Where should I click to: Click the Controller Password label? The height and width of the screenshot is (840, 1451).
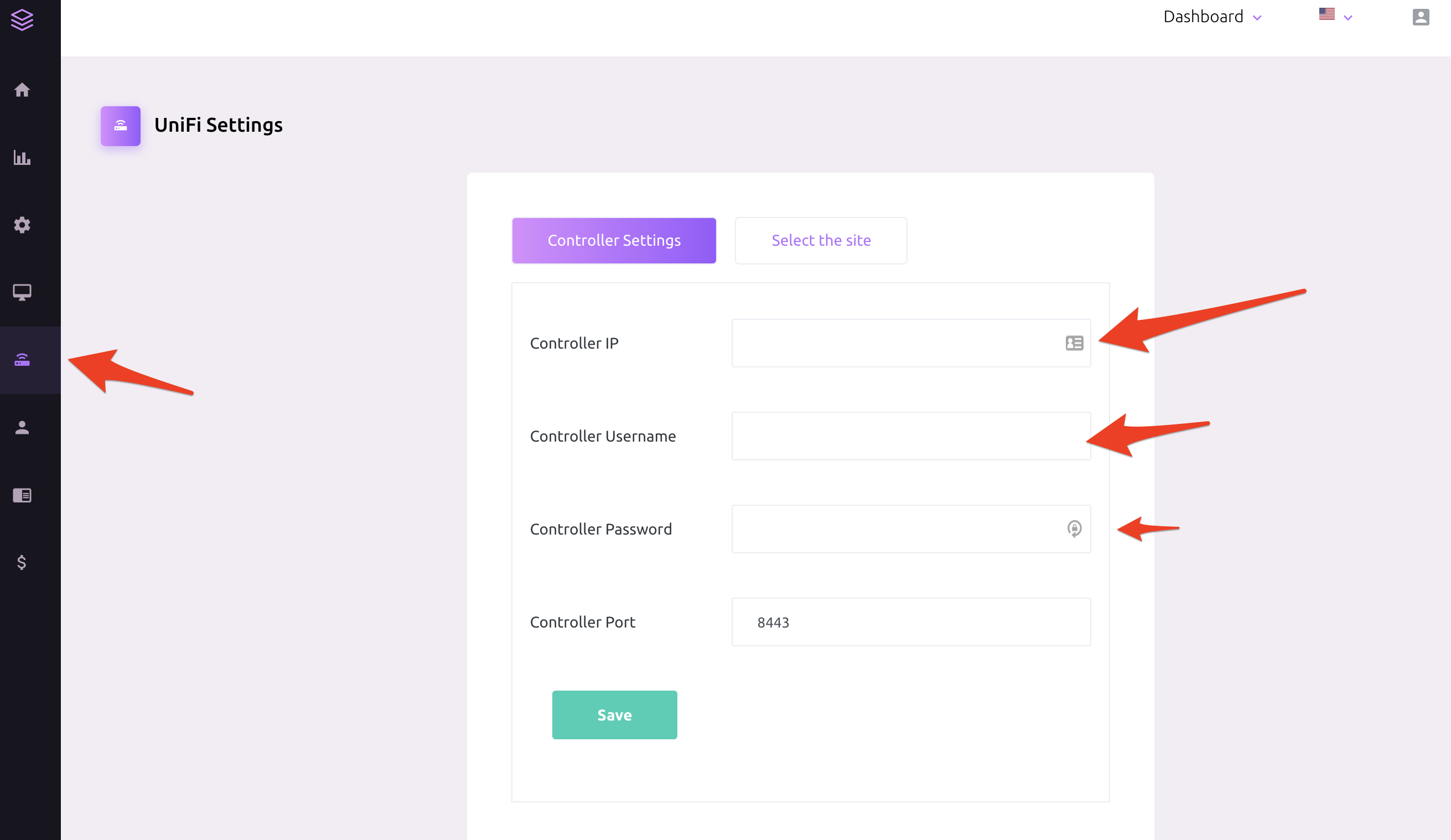click(x=600, y=528)
